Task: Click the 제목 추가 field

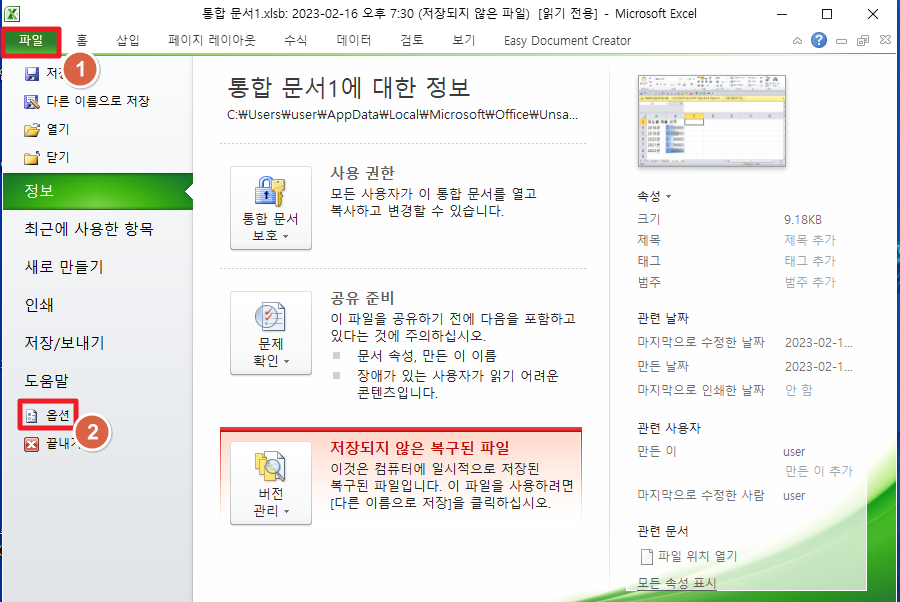Action: [x=810, y=240]
